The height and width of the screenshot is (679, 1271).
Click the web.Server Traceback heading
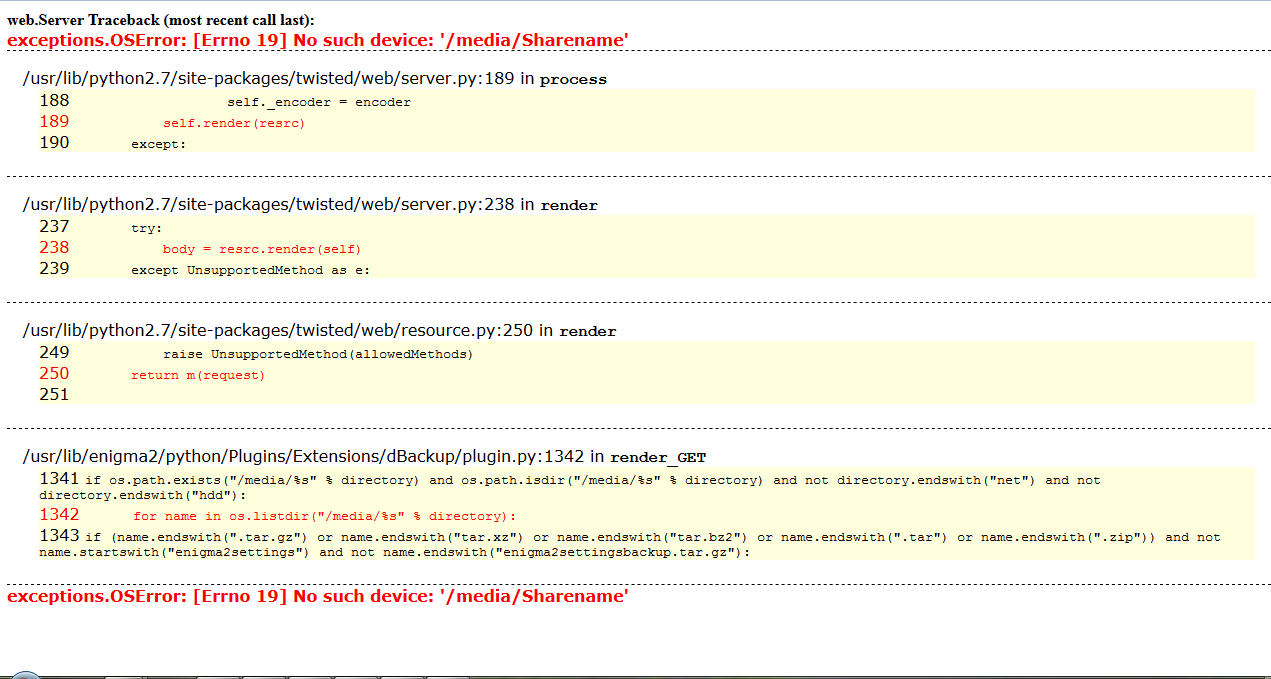pyautogui.click(x=160, y=21)
